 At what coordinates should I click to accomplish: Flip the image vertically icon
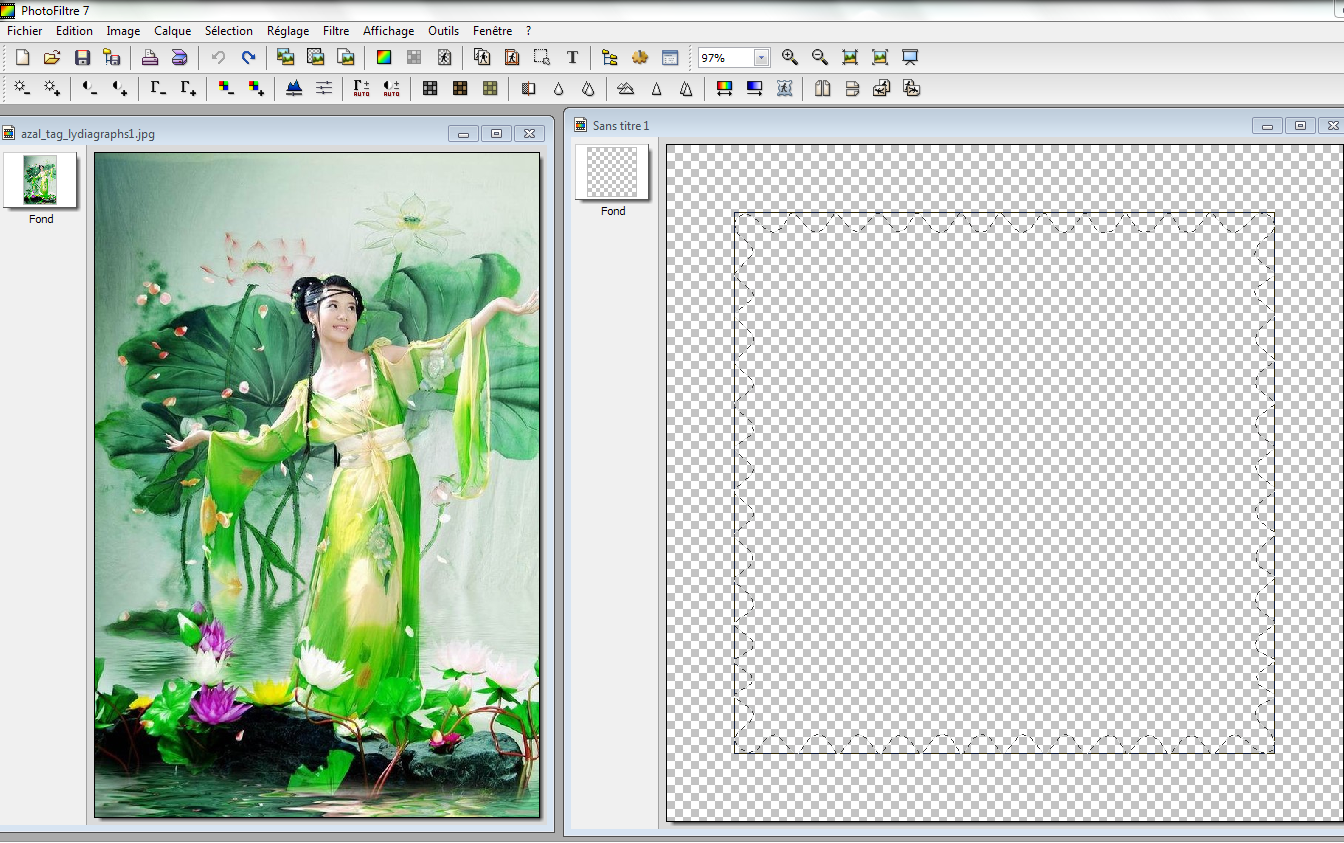click(x=852, y=89)
